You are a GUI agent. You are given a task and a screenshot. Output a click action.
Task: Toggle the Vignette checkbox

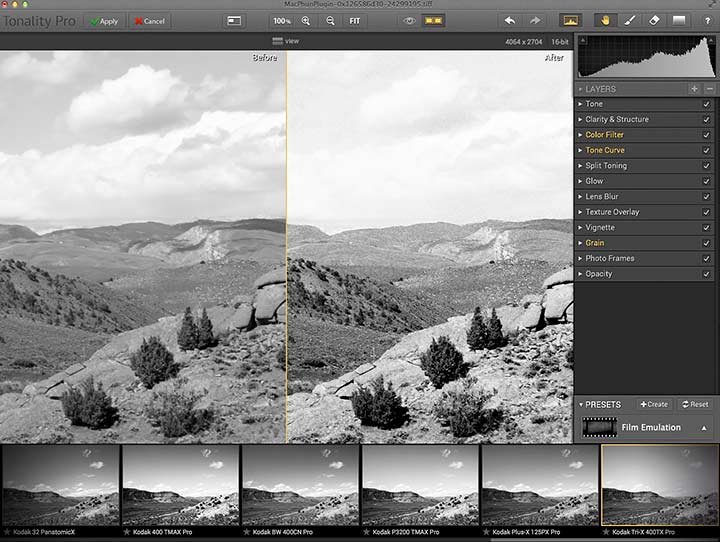click(706, 228)
